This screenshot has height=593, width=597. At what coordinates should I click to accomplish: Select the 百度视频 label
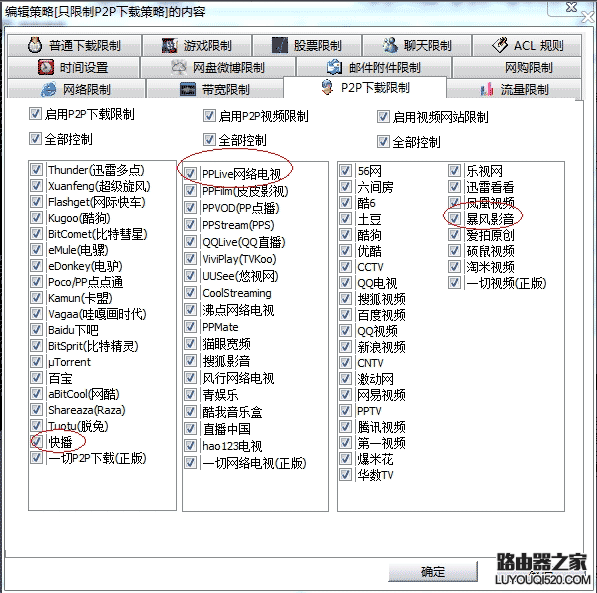tap(381, 315)
